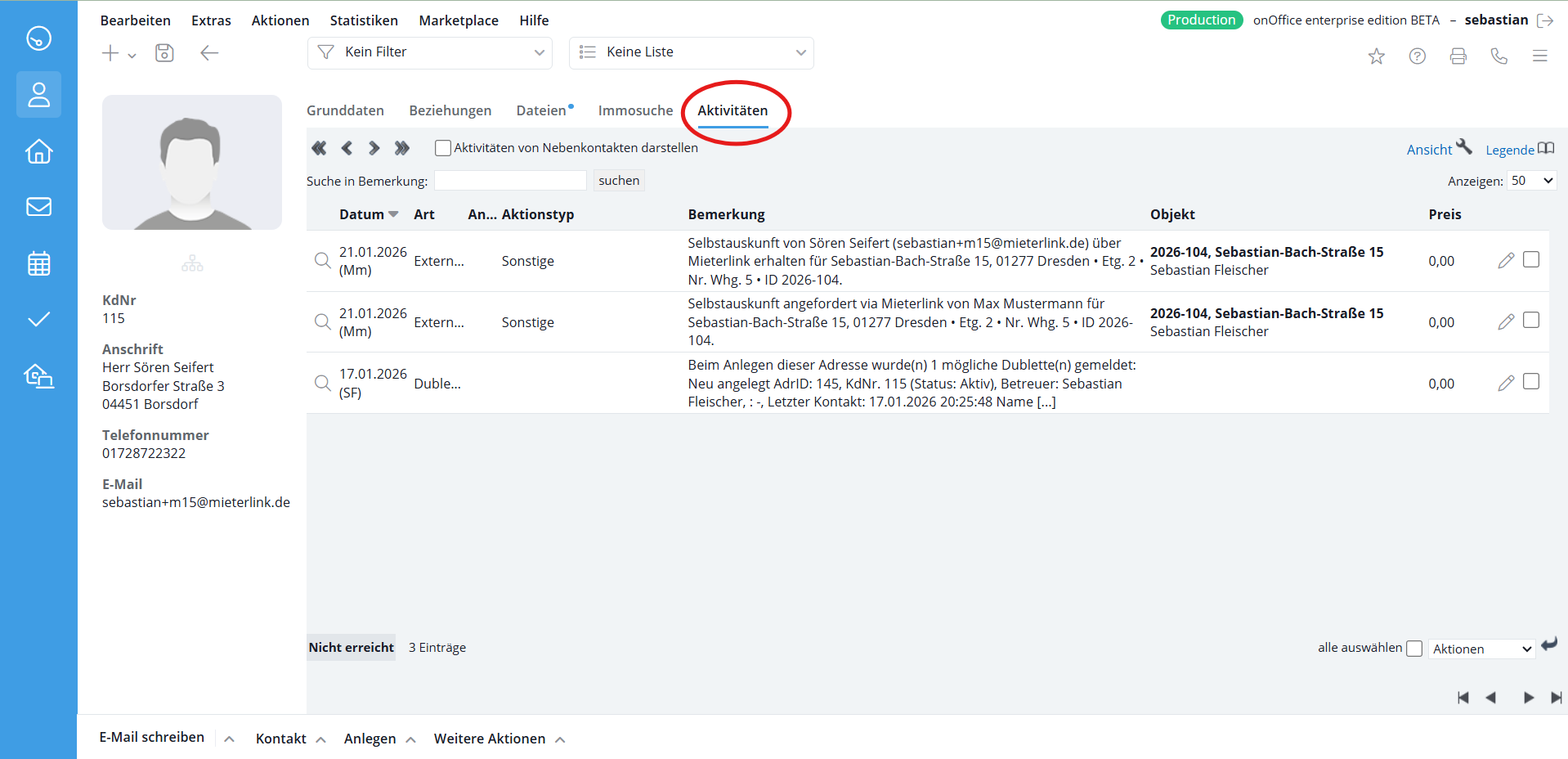The width and height of the screenshot is (1568, 759).
Task: Switch to the Grunddaten tab
Action: tap(345, 110)
